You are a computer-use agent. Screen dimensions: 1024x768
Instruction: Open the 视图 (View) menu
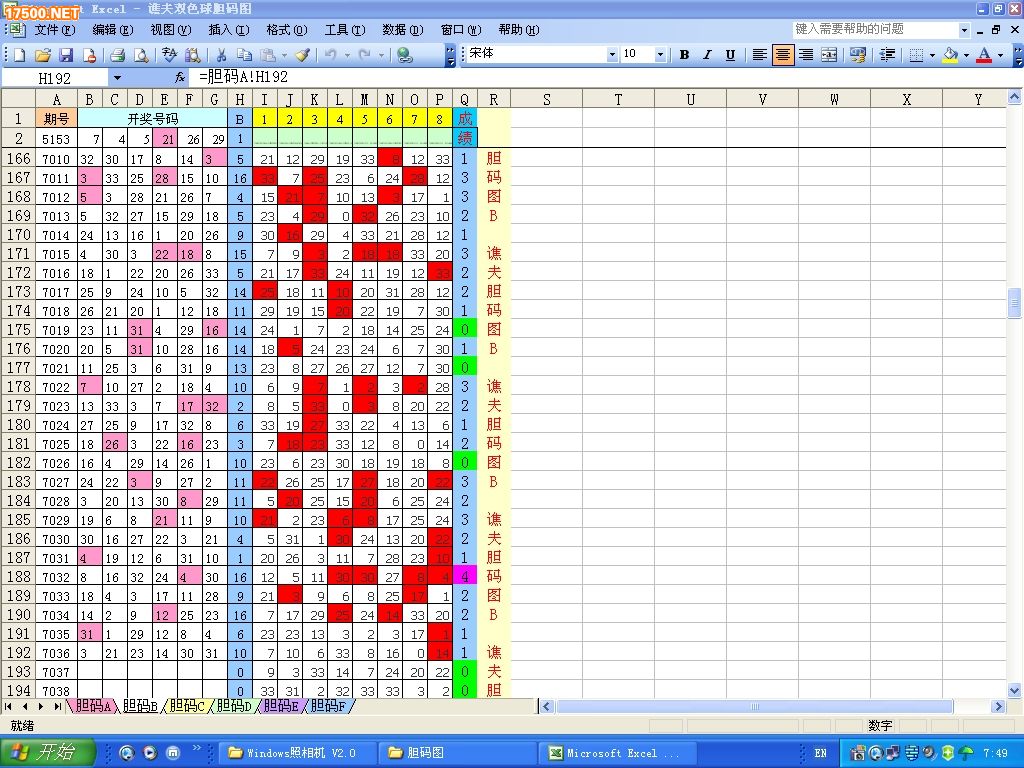[x=170, y=30]
